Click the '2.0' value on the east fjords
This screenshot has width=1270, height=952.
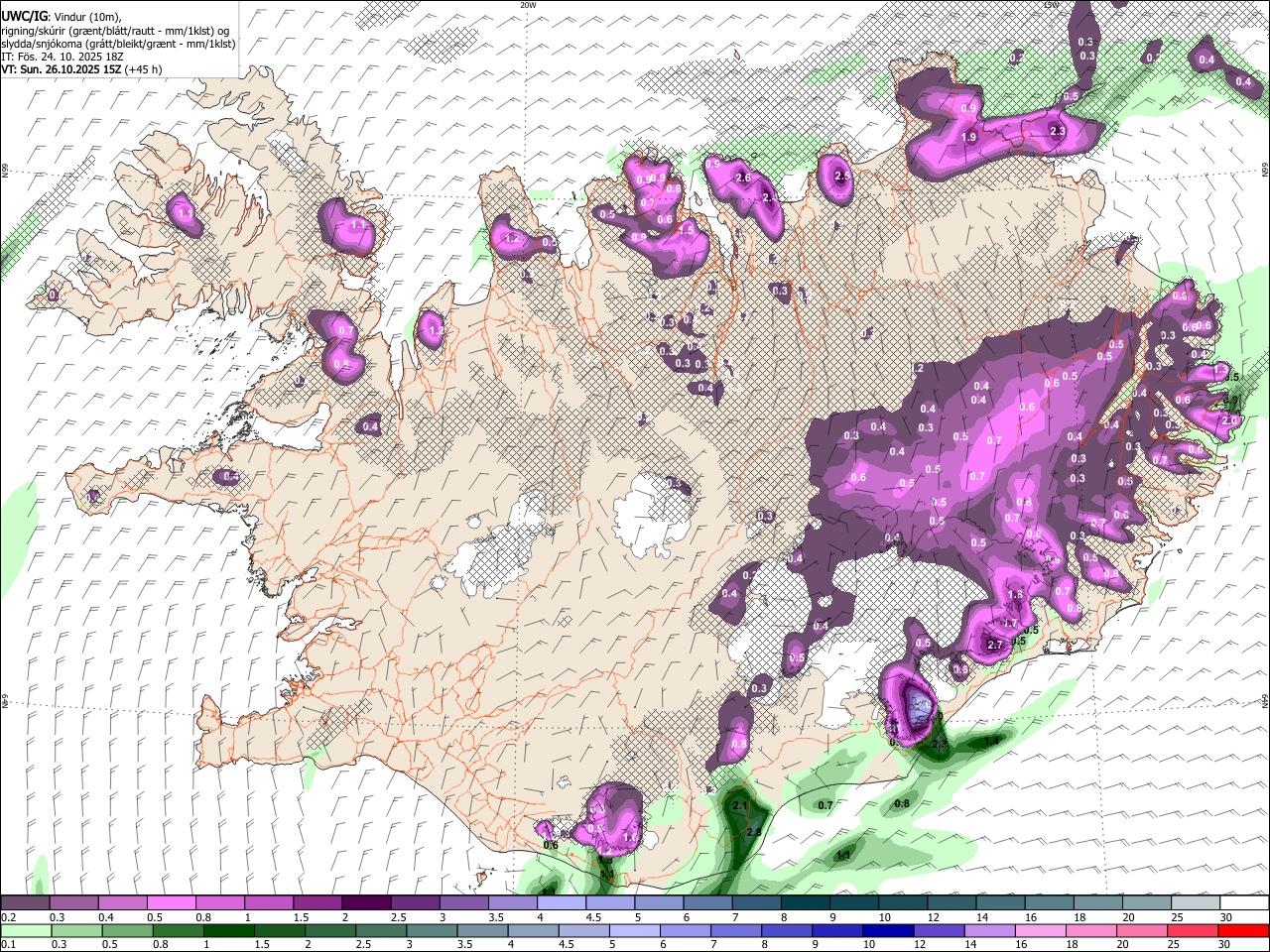click(1230, 420)
